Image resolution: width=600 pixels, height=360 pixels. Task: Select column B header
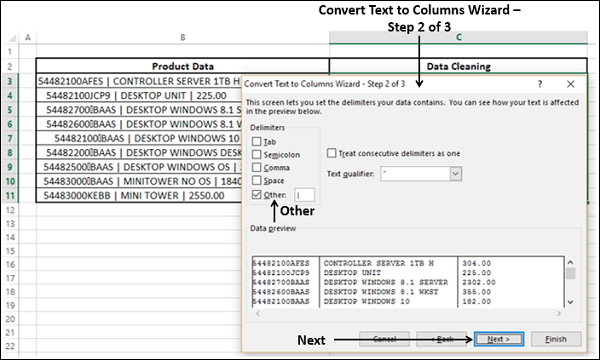pyautogui.click(x=183, y=37)
